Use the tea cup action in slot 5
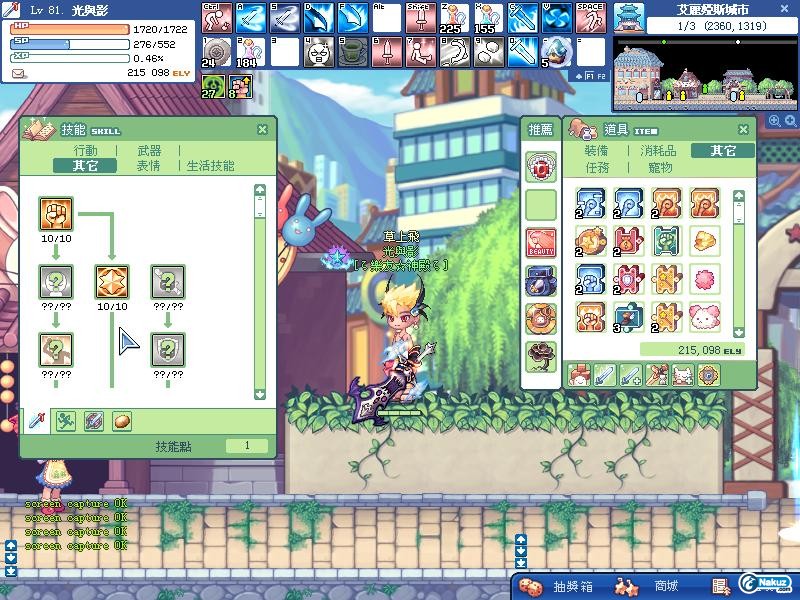800x600 pixels. [353, 52]
